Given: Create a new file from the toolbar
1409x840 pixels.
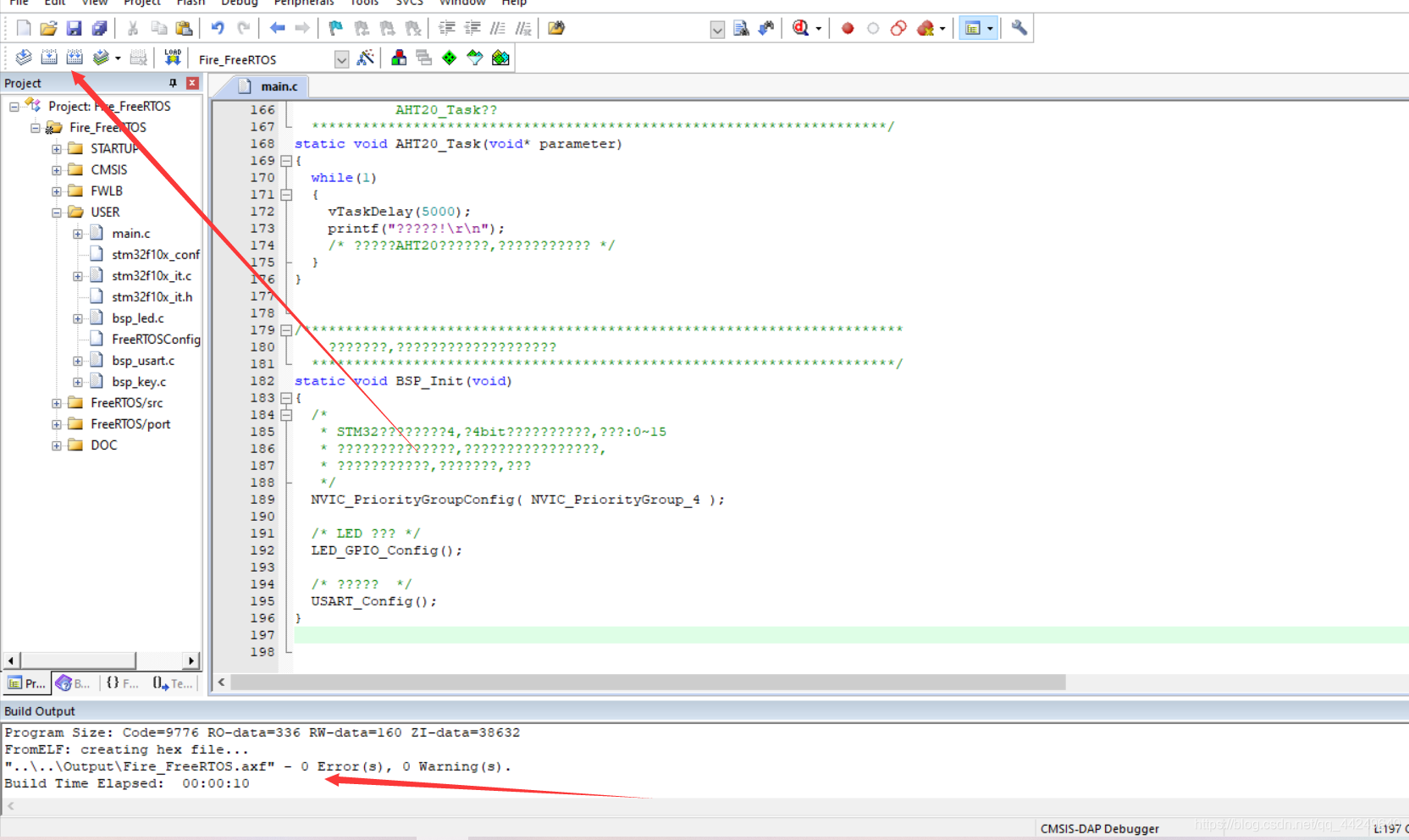Looking at the screenshot, I should [24, 28].
